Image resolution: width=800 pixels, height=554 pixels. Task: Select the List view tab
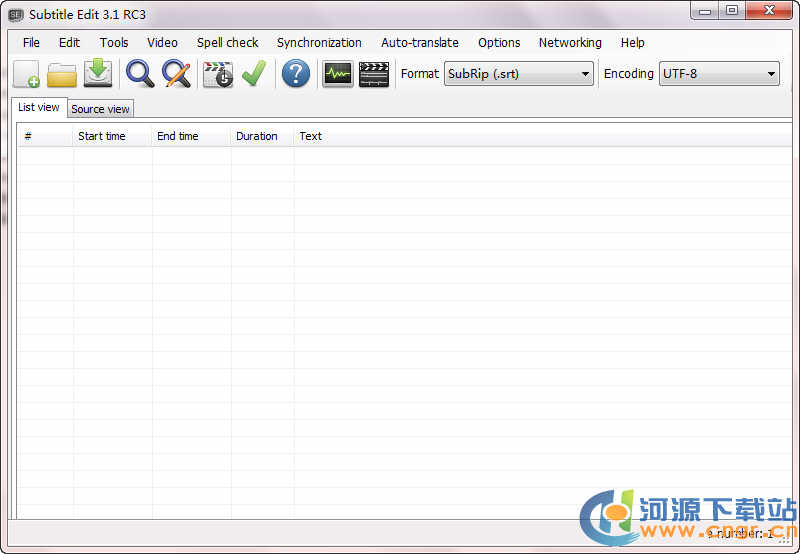click(x=39, y=107)
